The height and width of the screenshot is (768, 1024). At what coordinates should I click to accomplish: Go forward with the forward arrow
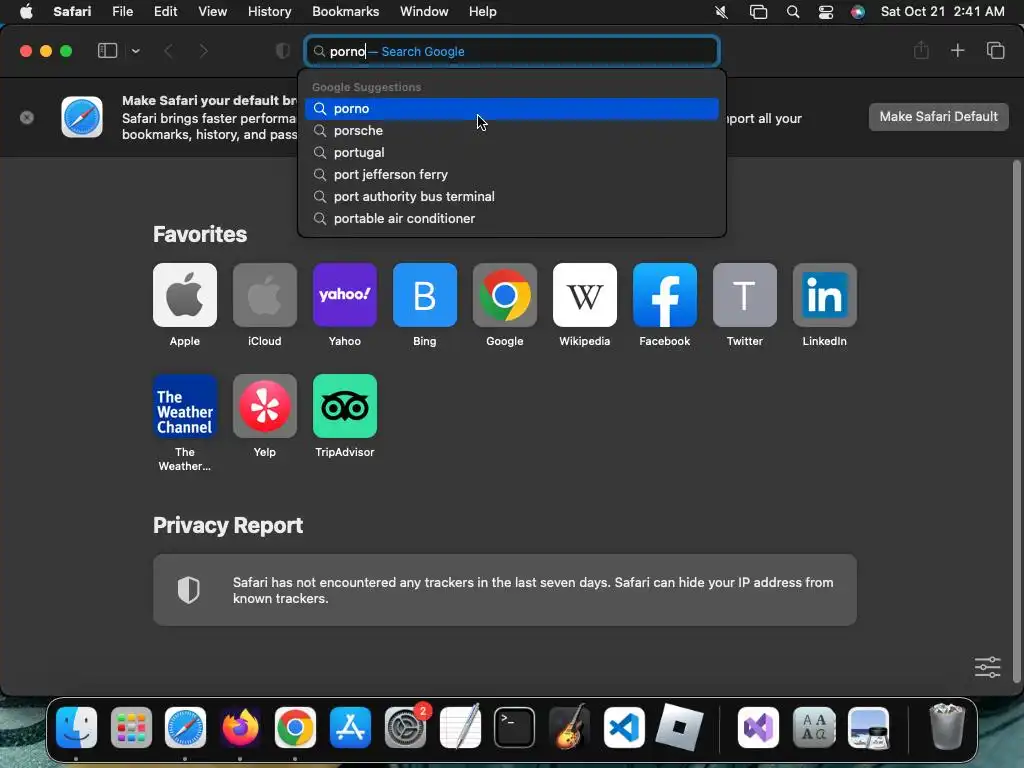(203, 51)
